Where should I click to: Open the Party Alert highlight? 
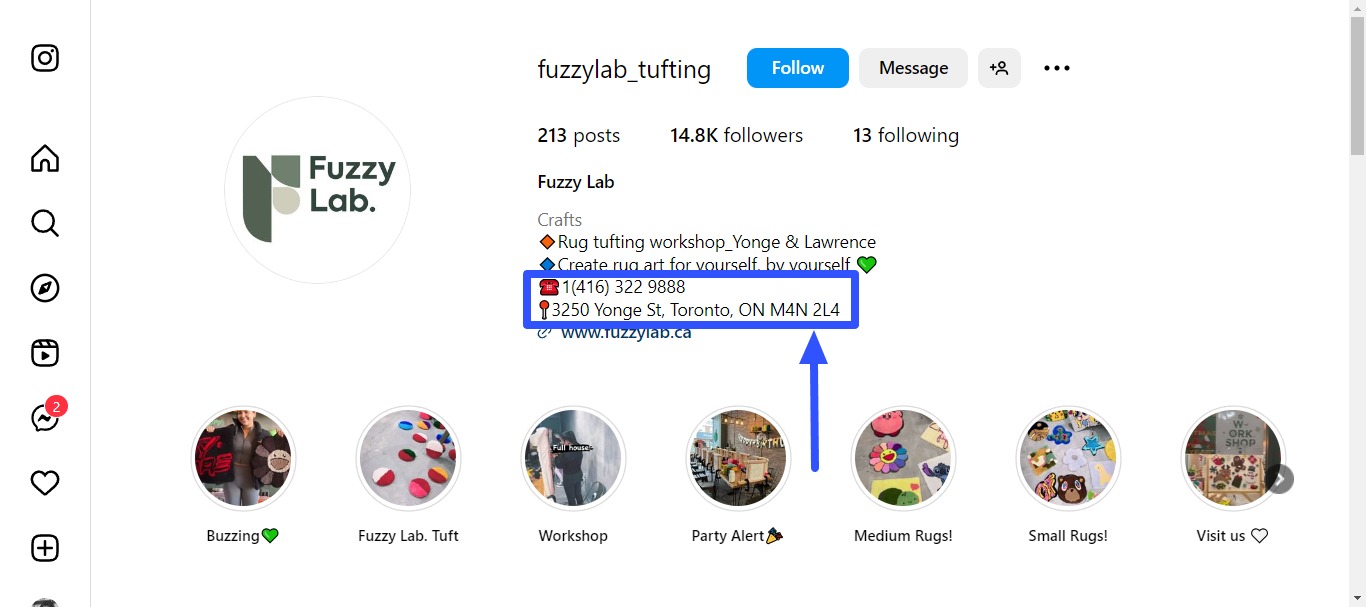(737, 457)
